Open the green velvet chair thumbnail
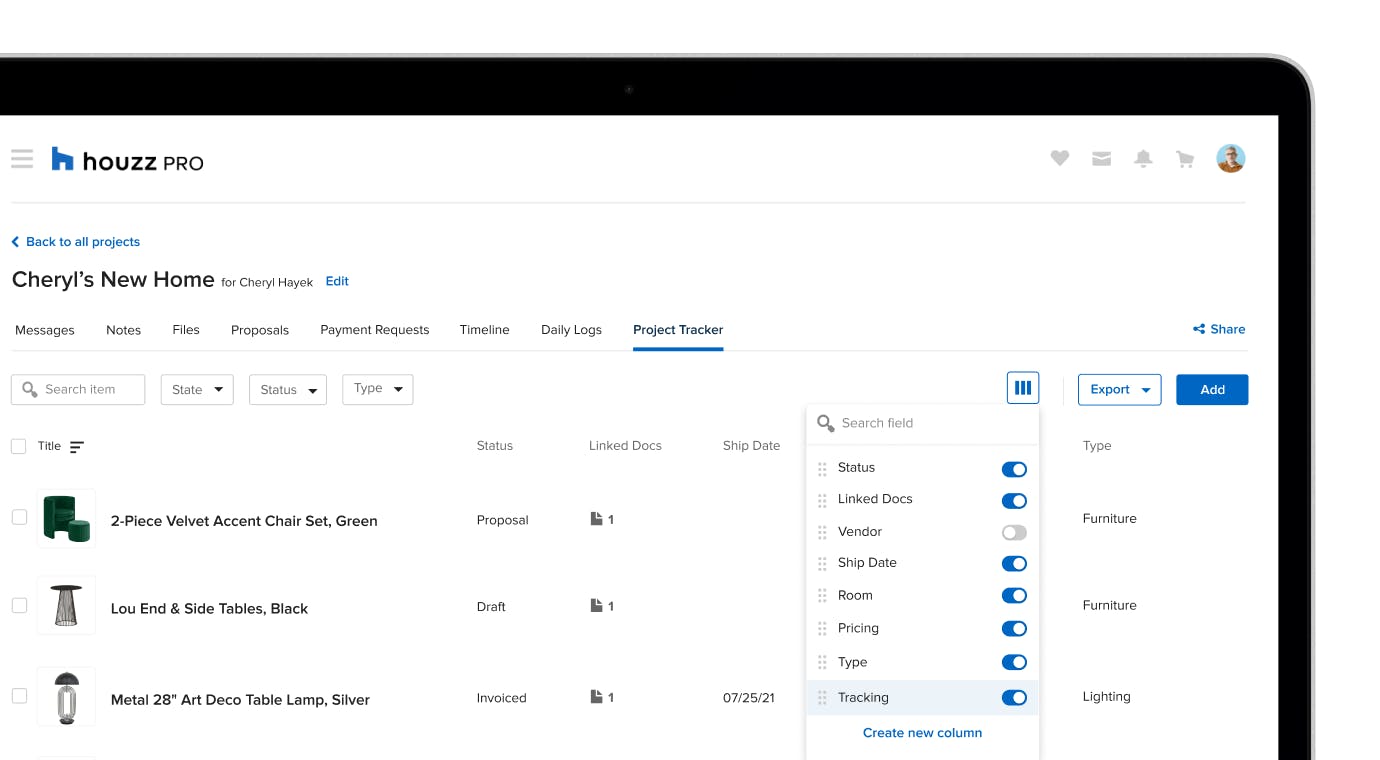Image resolution: width=1380 pixels, height=760 pixels. point(66,518)
